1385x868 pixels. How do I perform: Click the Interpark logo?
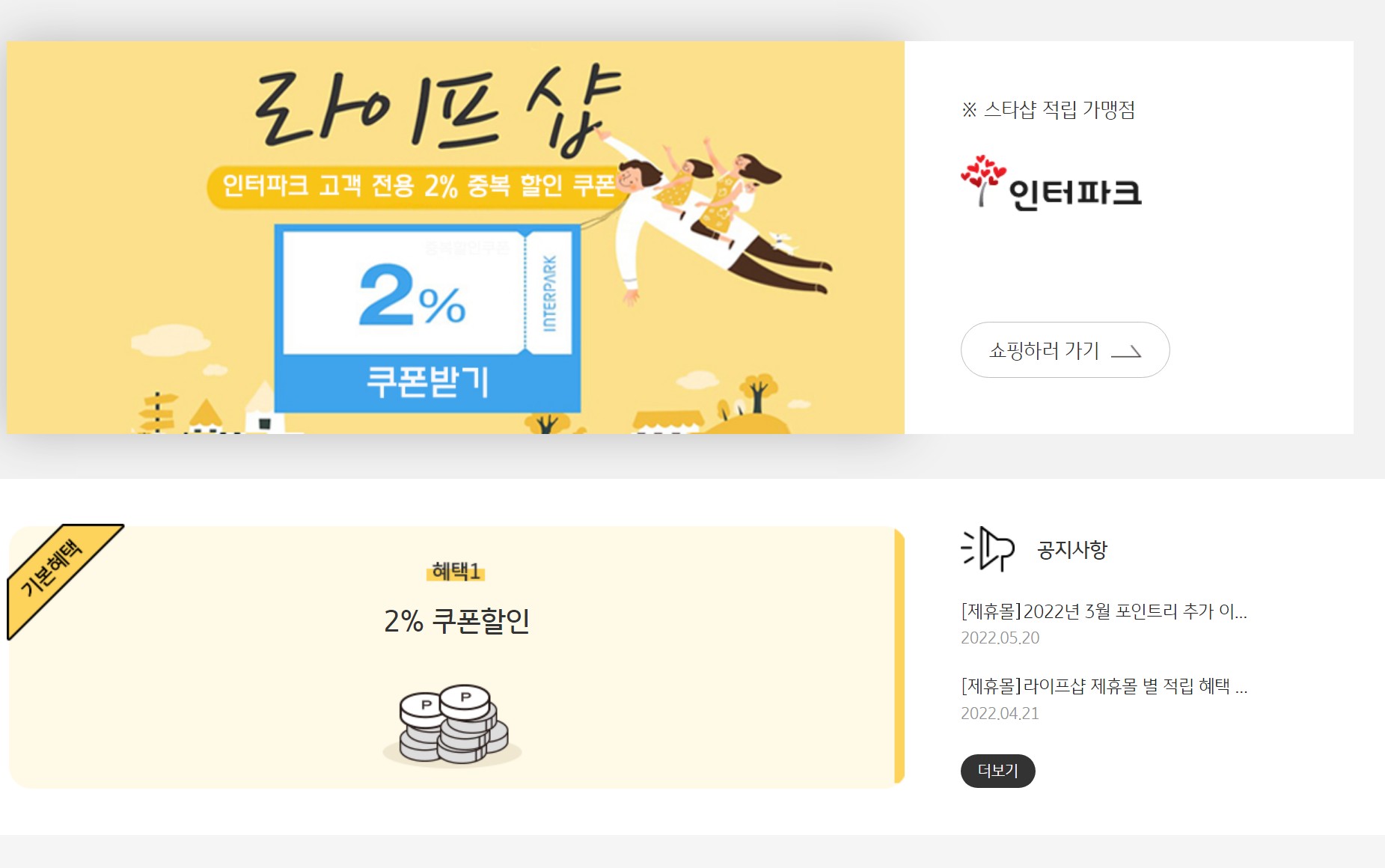pos(1051,183)
